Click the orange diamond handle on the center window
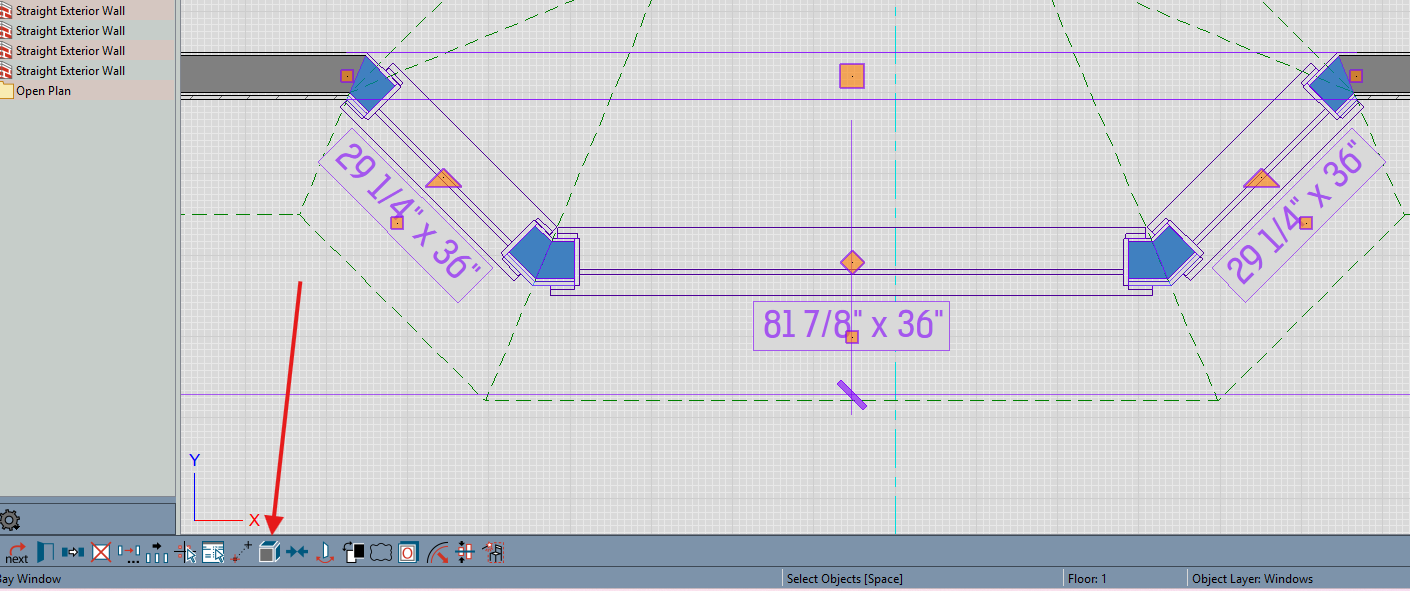 pyautogui.click(x=851, y=263)
